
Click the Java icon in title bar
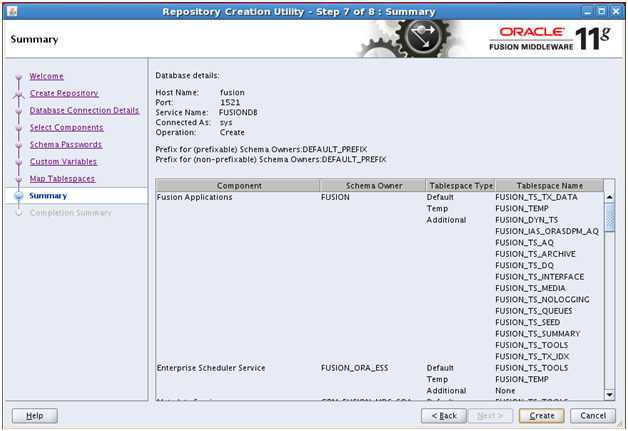point(12,11)
